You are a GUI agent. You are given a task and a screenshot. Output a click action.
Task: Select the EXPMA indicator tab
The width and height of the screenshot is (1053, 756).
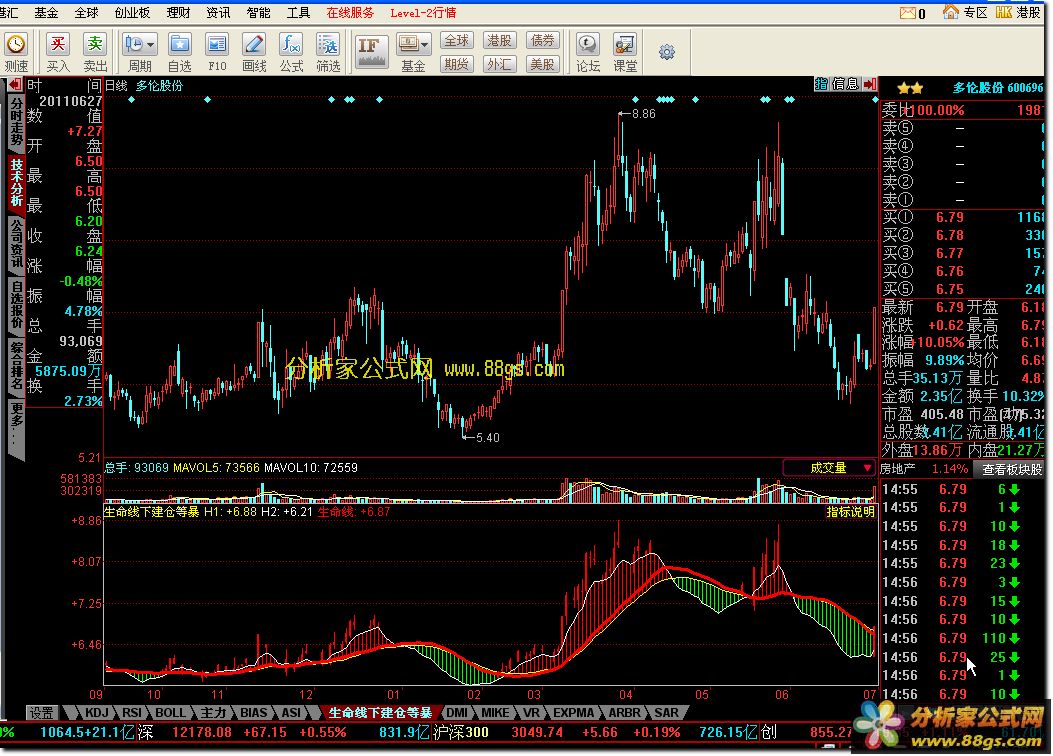[574, 712]
